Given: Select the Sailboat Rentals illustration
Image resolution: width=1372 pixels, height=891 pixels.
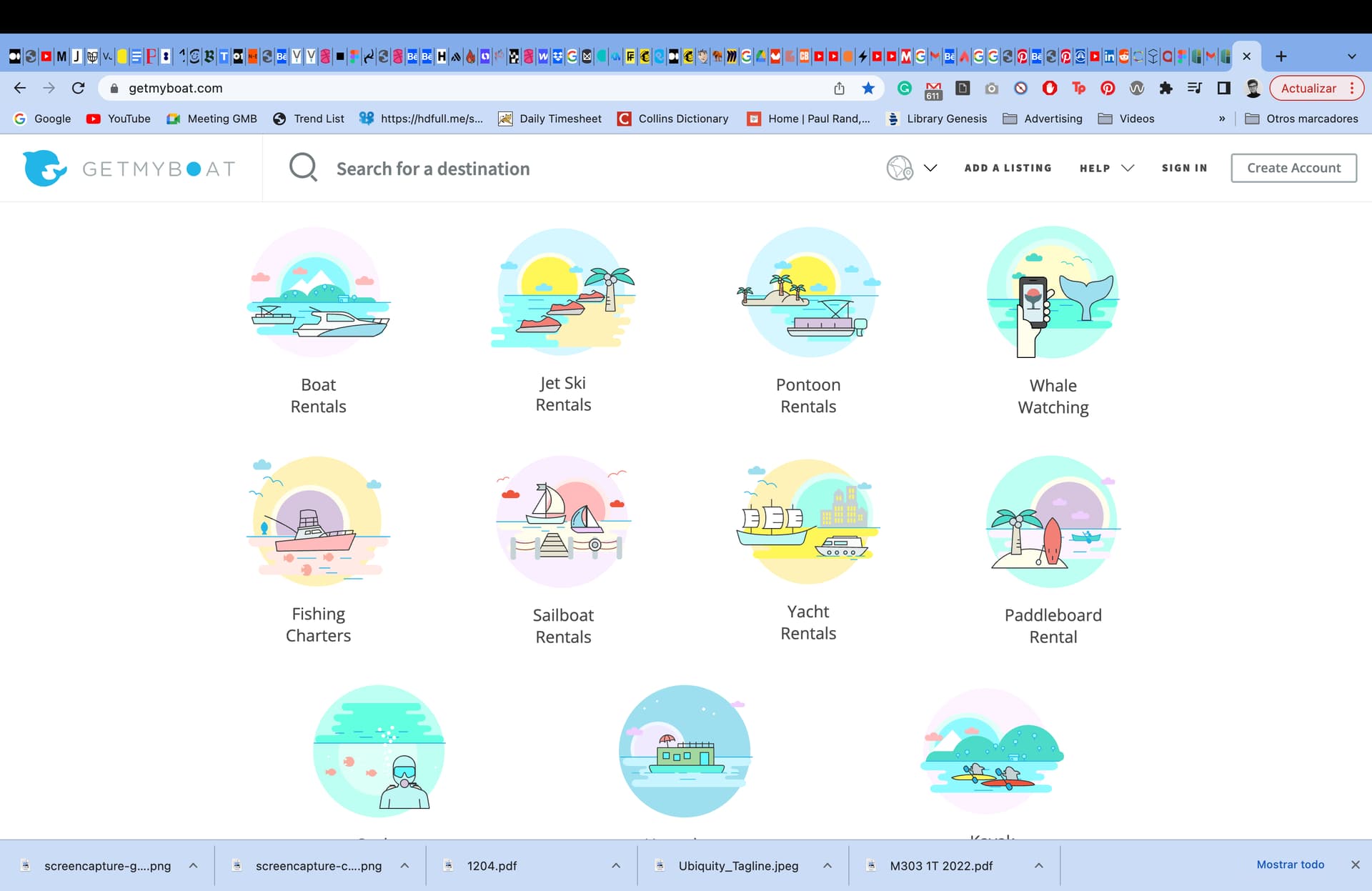Looking at the screenshot, I should coord(563,522).
